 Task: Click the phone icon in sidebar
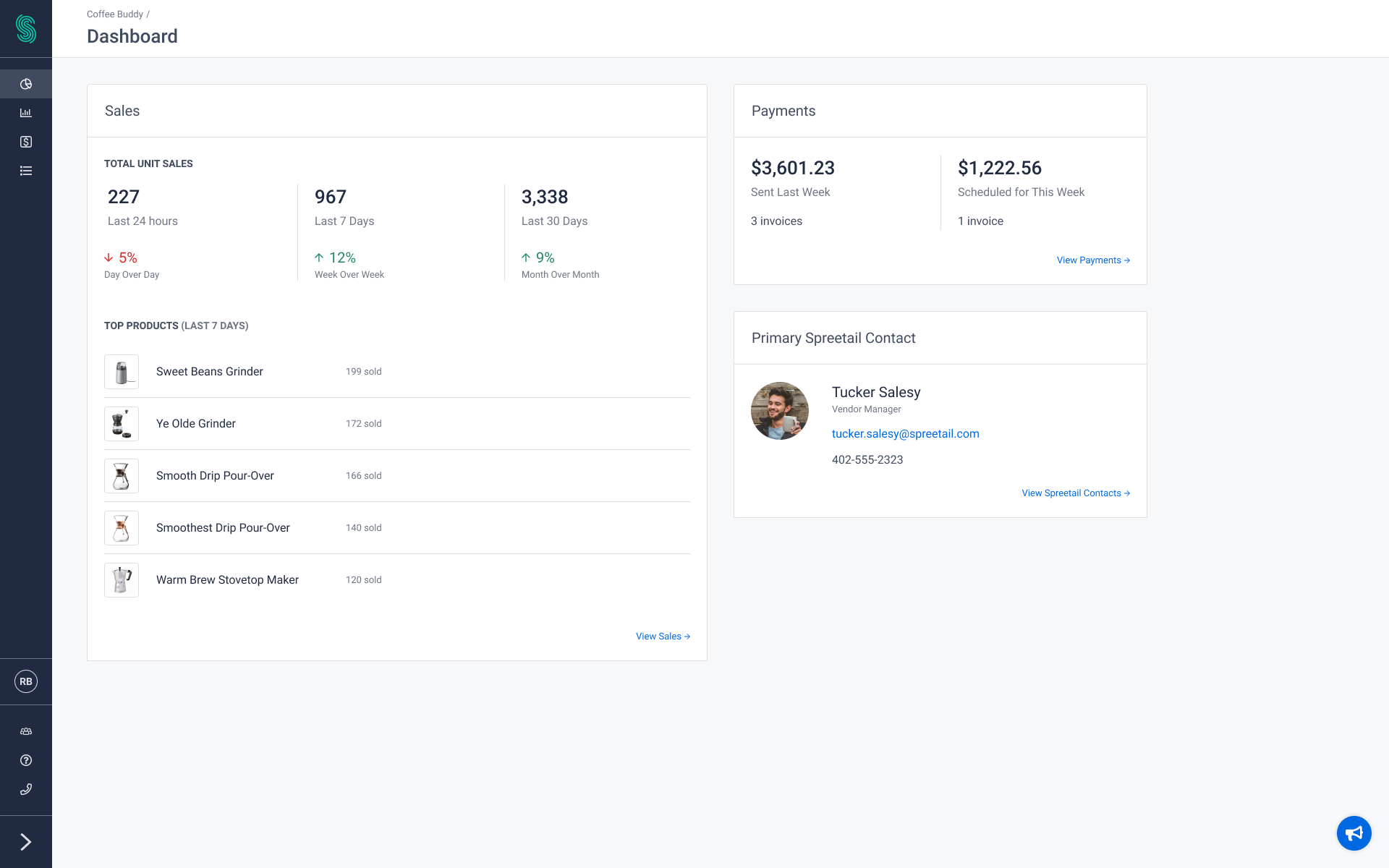pos(26,789)
